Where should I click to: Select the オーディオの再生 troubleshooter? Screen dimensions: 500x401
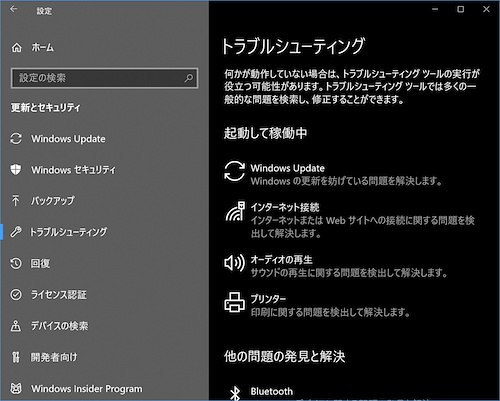[335, 266]
